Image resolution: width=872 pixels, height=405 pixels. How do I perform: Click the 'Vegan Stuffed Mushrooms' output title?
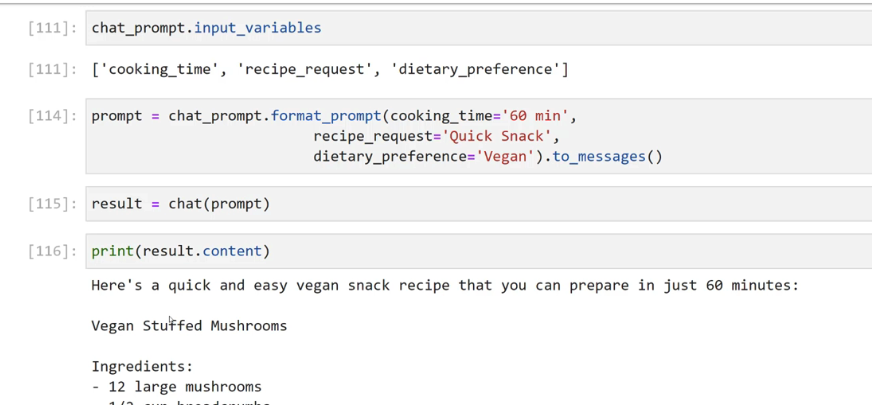(189, 326)
